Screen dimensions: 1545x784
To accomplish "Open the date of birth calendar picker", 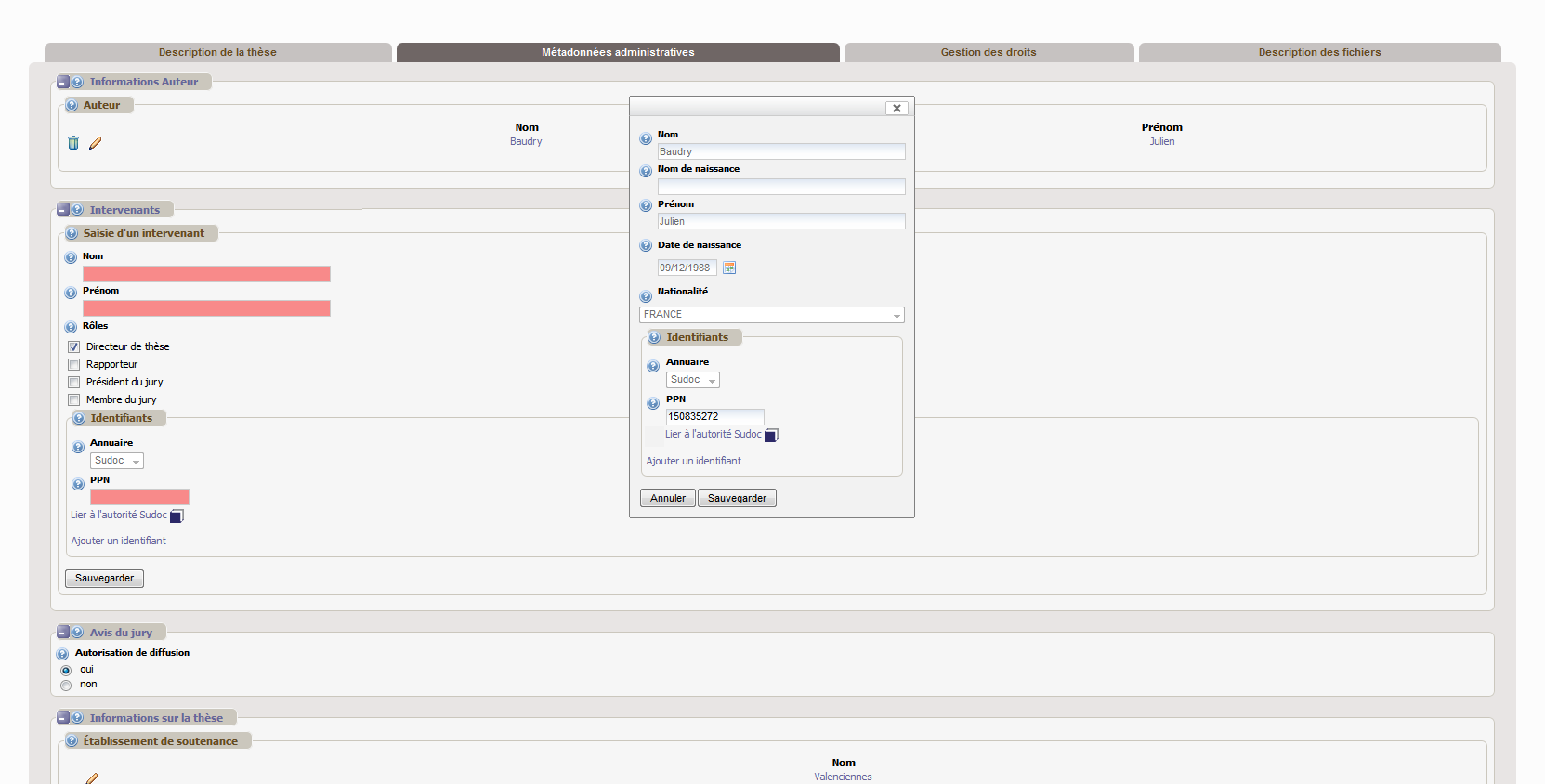I will click(x=729, y=268).
